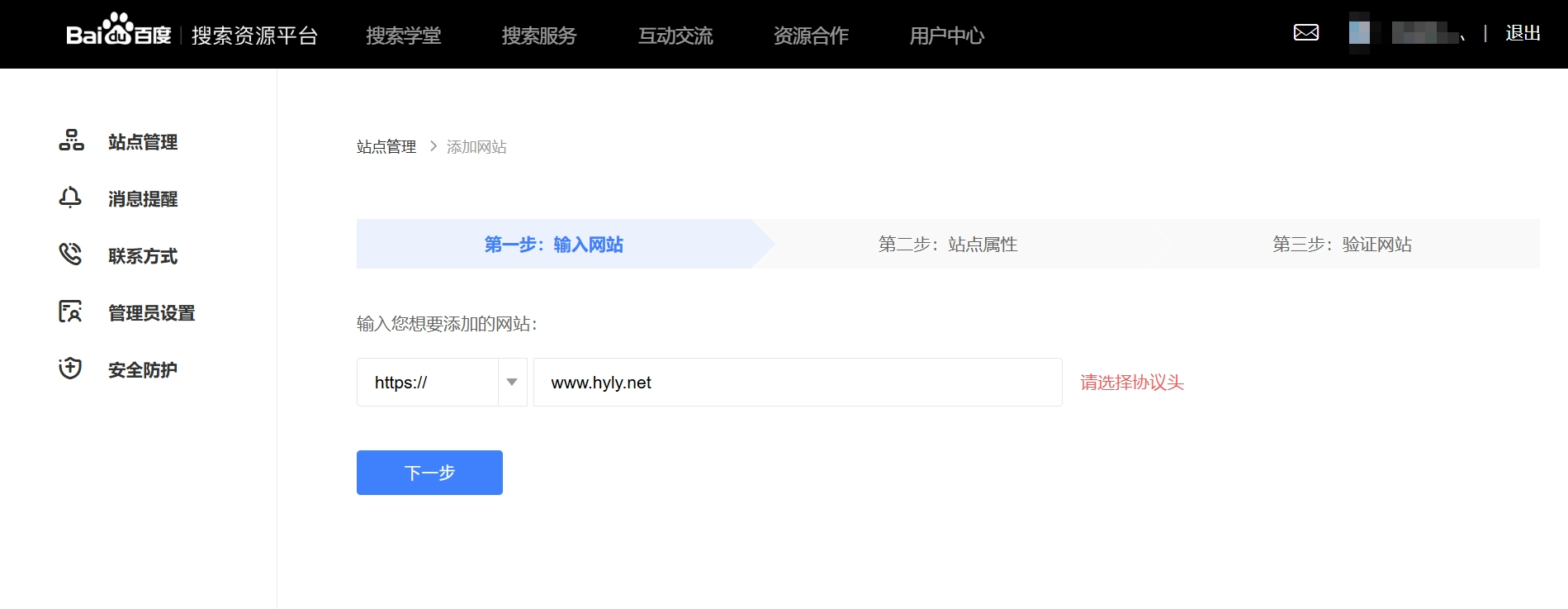Click the 输入您想要添加的网站 label
1568x609 pixels.
click(447, 324)
